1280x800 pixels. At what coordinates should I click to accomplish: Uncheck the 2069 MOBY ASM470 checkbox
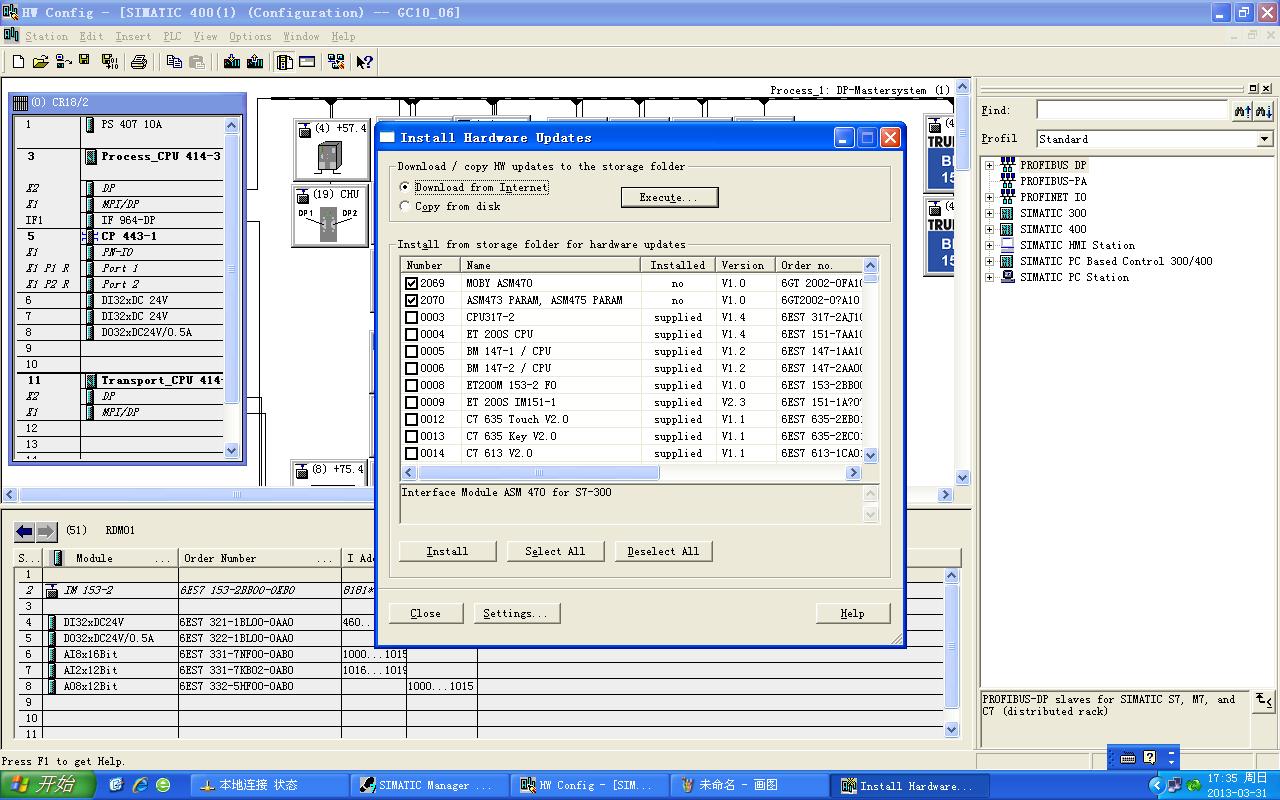[411, 283]
